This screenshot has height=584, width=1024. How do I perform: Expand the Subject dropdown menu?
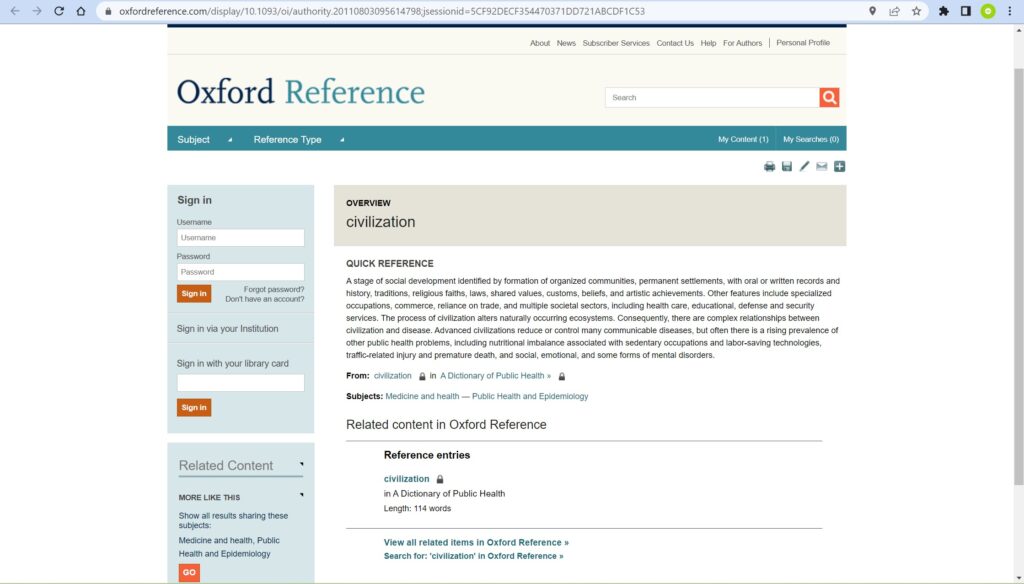pos(204,139)
